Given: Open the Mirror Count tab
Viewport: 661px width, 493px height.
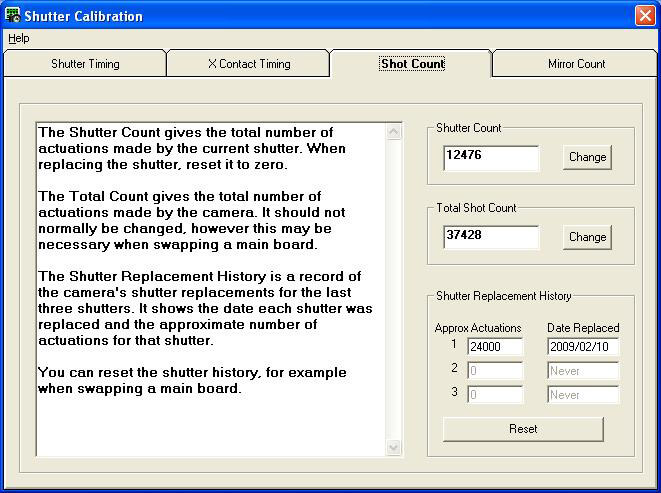Looking at the screenshot, I should [x=576, y=64].
